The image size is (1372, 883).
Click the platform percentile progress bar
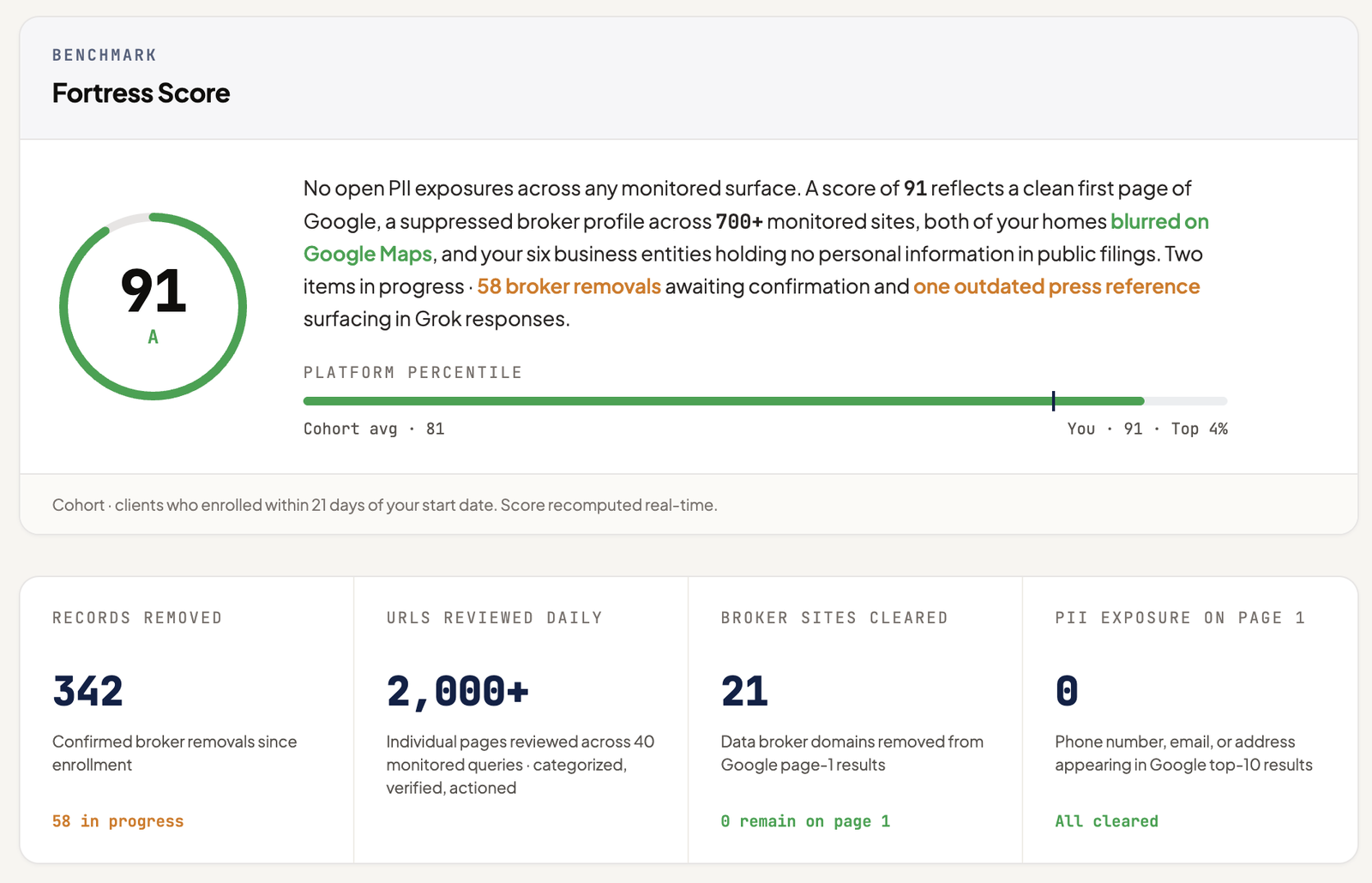click(x=765, y=401)
